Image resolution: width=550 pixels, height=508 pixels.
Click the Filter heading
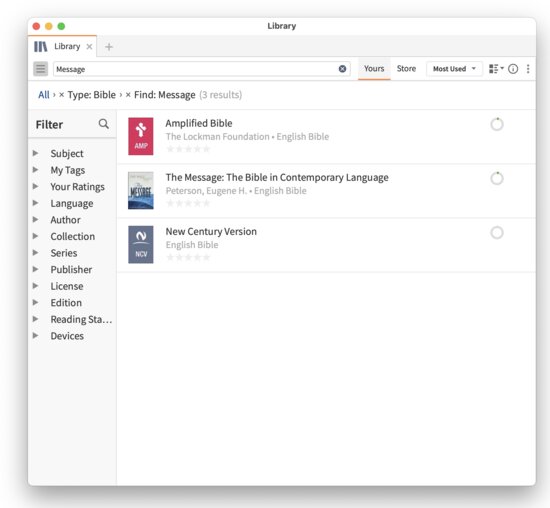pyautogui.click(x=49, y=125)
